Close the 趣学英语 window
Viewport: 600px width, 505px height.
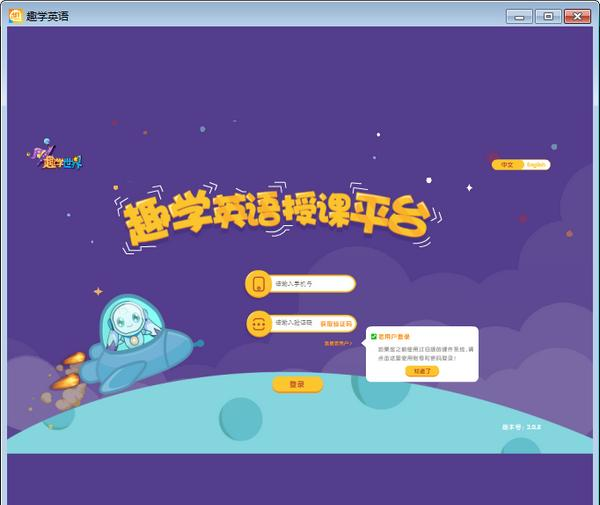click(577, 16)
